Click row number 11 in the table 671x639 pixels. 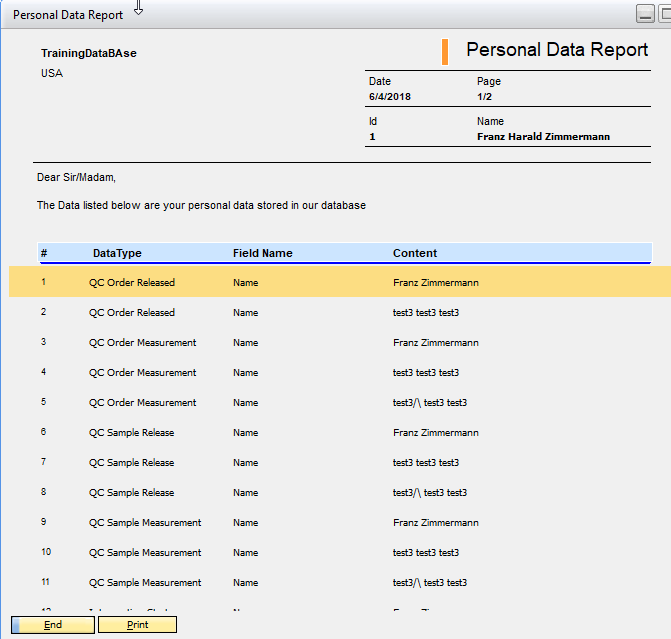point(46,583)
